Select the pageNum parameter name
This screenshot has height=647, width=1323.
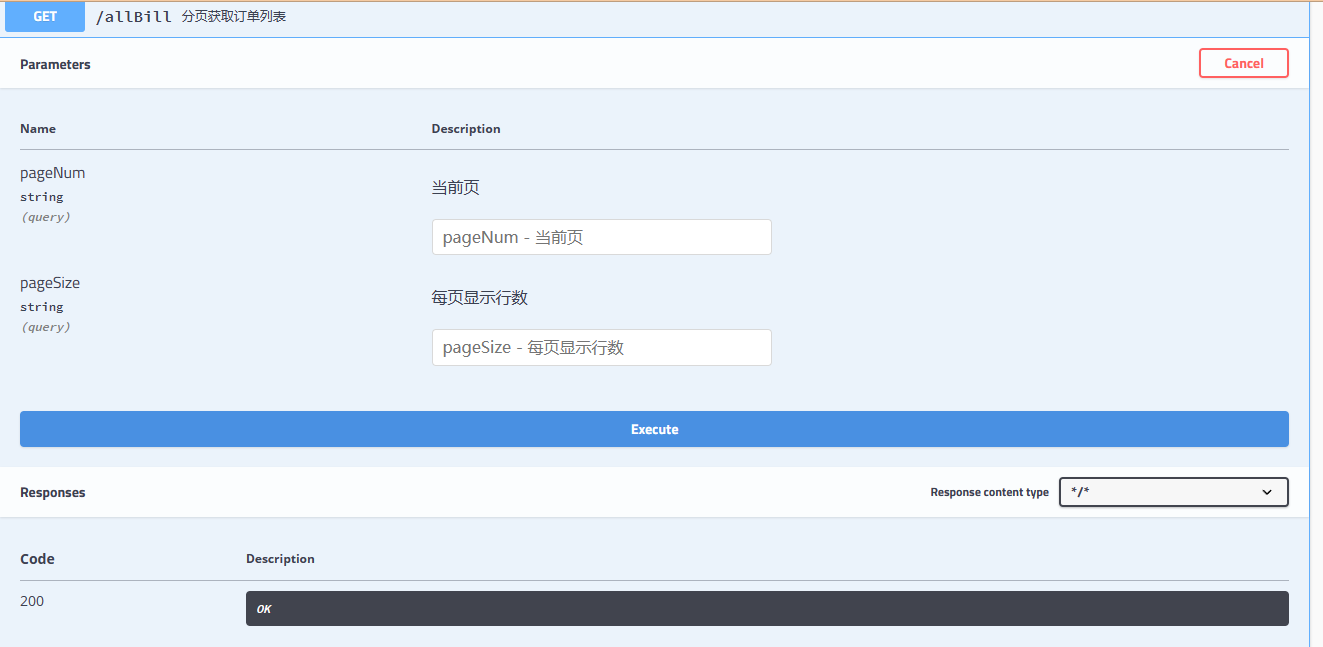click(53, 173)
